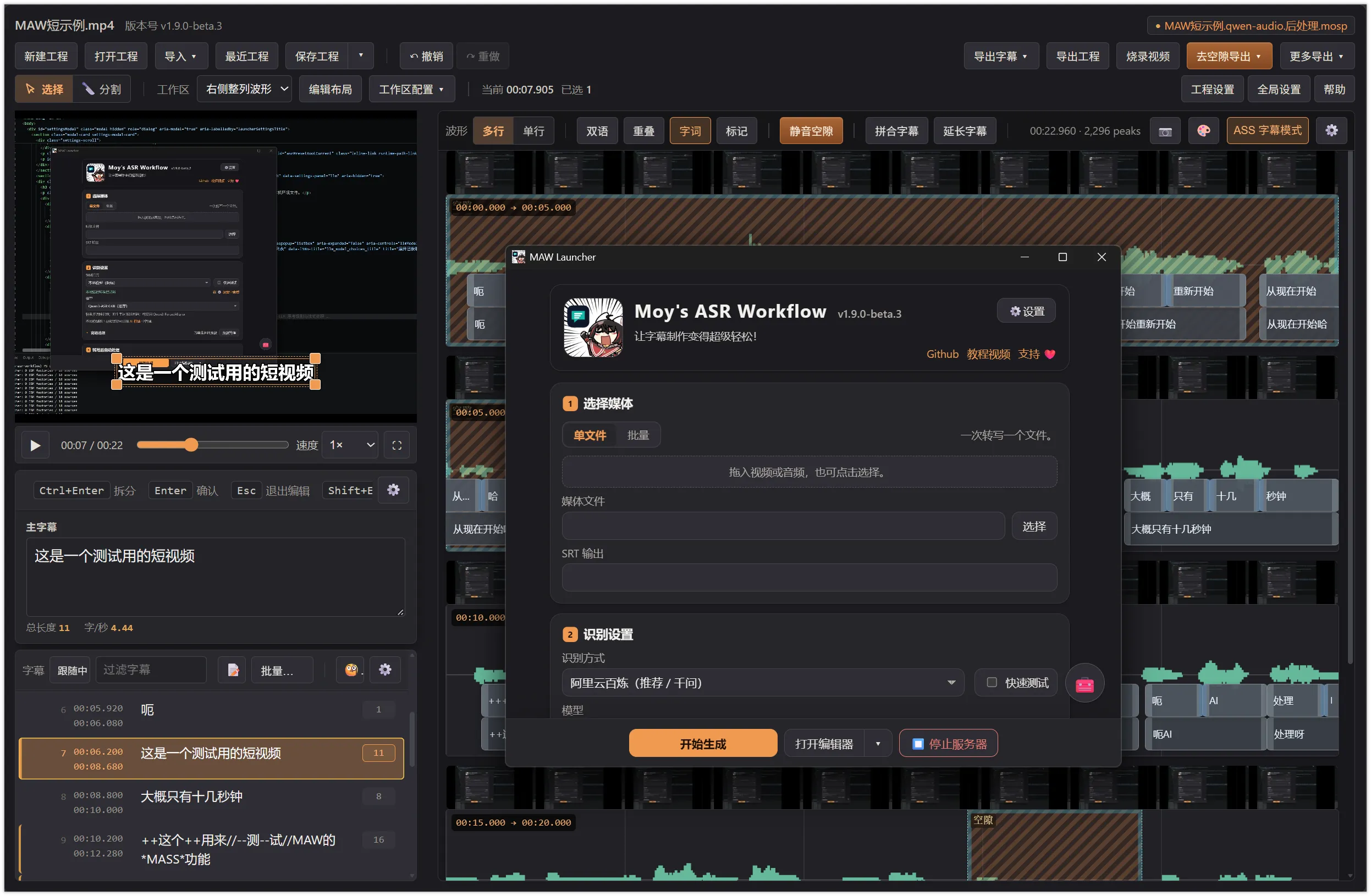The width and height of the screenshot is (1371, 896).
Task: Open 设置 in MAW Launcher header
Action: point(1027,312)
